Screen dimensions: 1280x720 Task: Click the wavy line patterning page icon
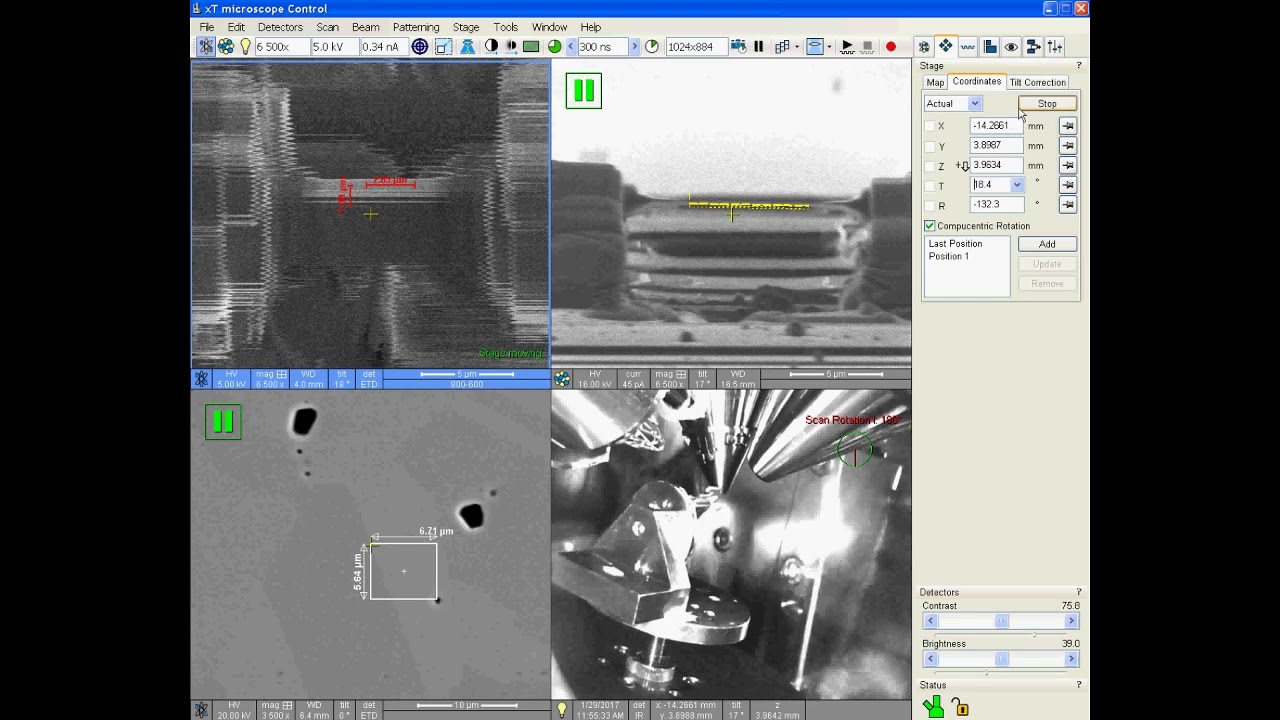tap(967, 46)
